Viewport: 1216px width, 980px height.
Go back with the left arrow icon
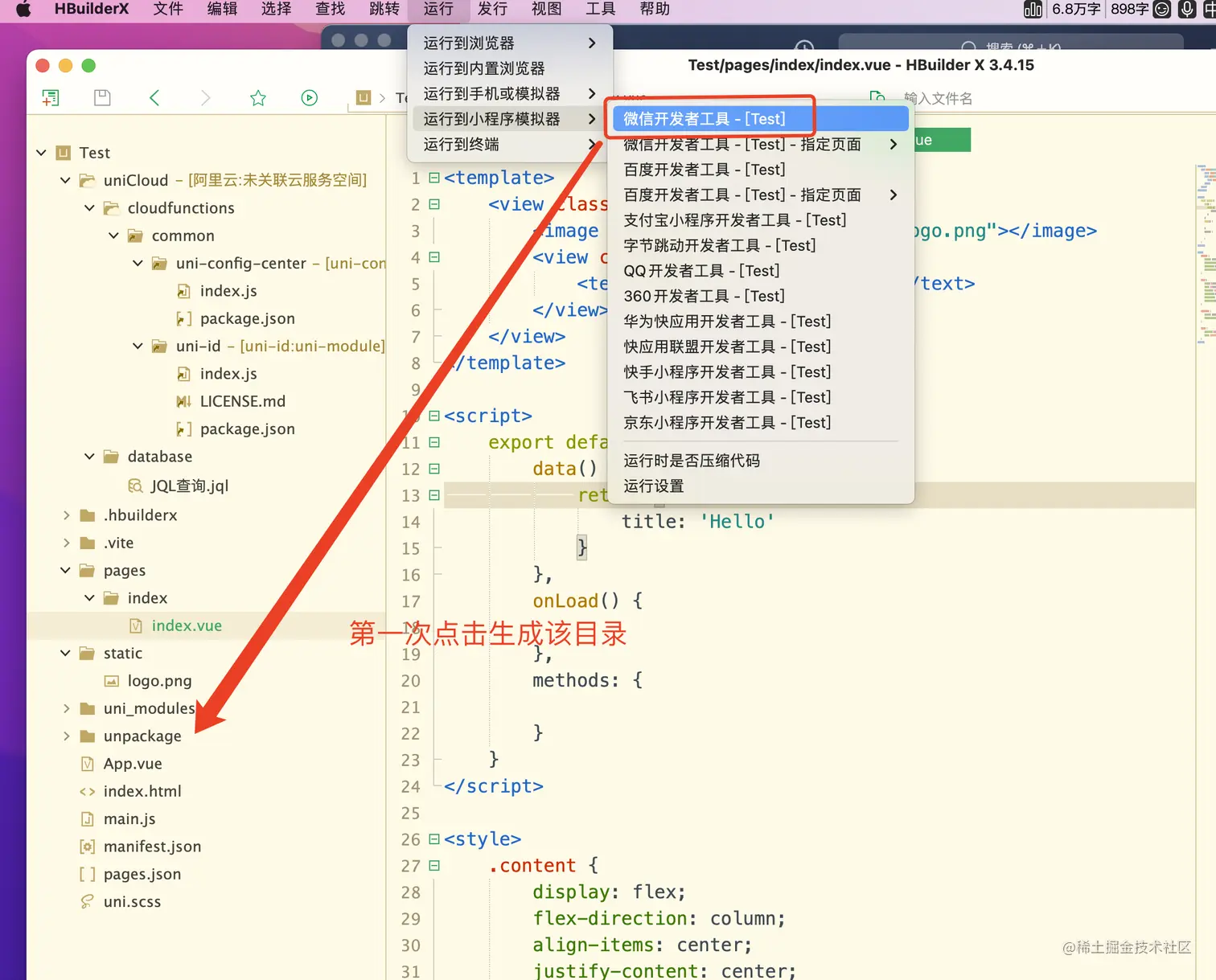click(x=154, y=98)
